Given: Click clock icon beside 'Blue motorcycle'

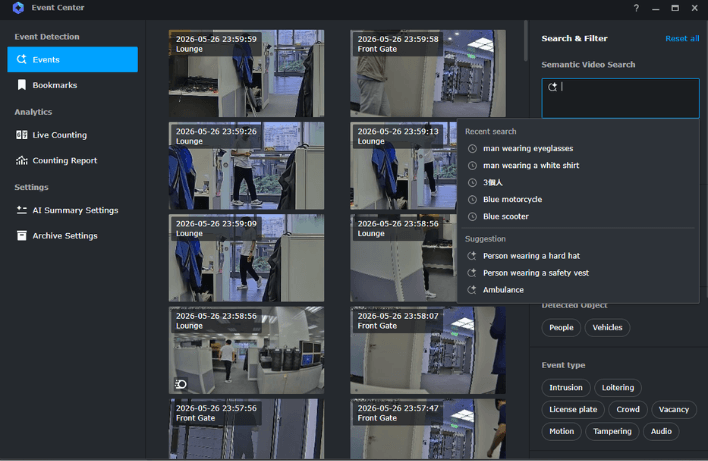Looking at the screenshot, I should (472, 200).
